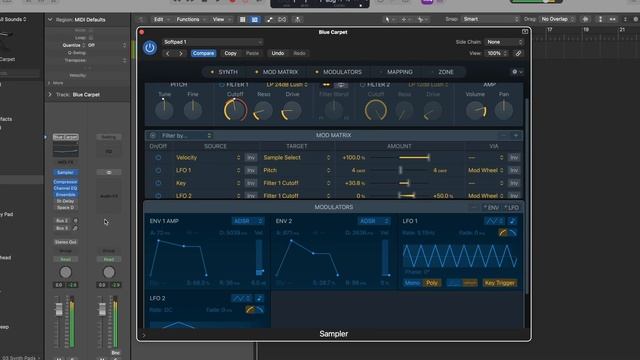Toggle LFO 1 mod routing on/off
The width and height of the screenshot is (640, 360).
tap(158, 170)
